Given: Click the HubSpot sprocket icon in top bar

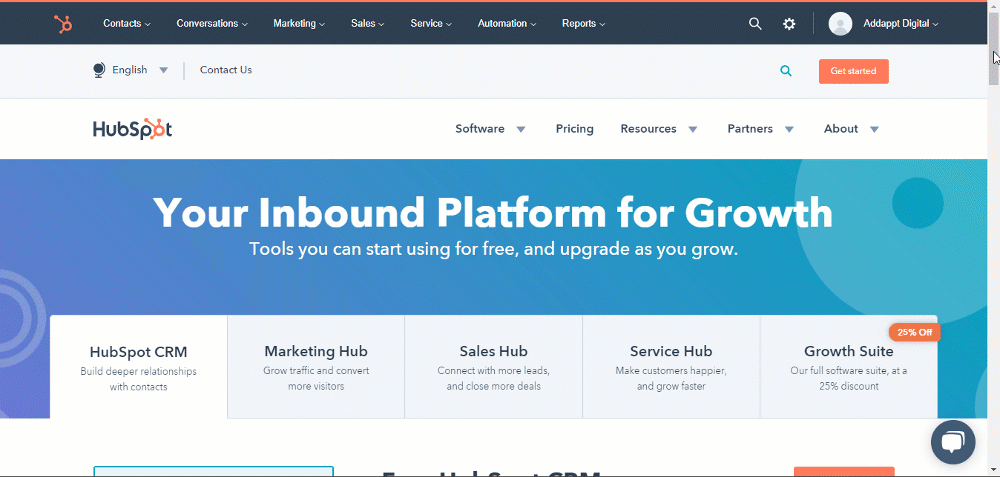Looking at the screenshot, I should [x=62, y=24].
